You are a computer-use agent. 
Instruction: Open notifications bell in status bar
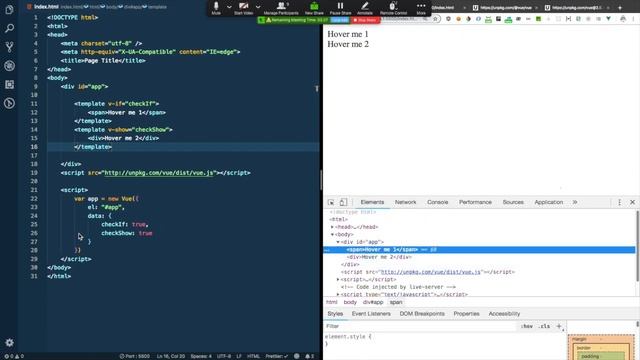pos(309,356)
